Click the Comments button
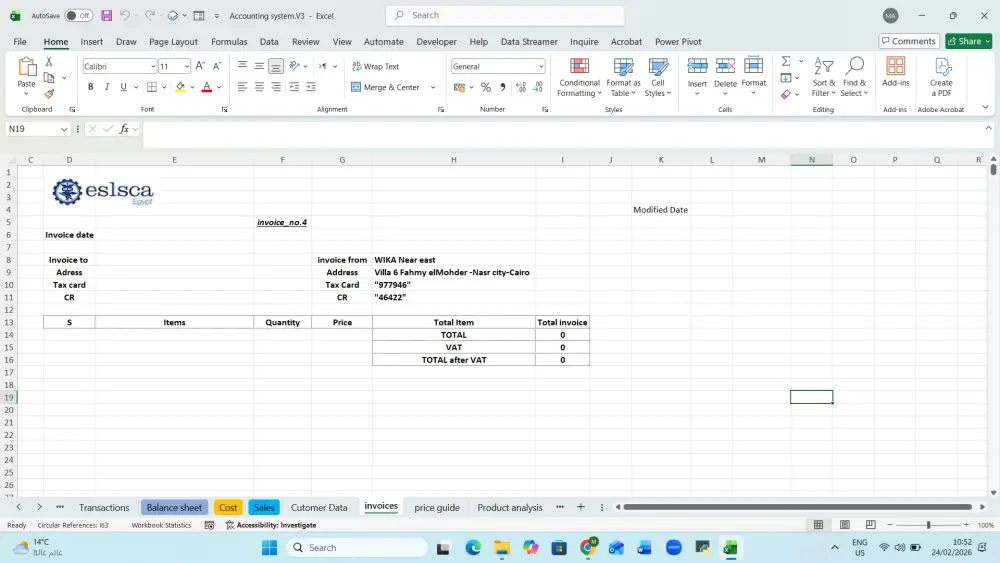 click(909, 41)
